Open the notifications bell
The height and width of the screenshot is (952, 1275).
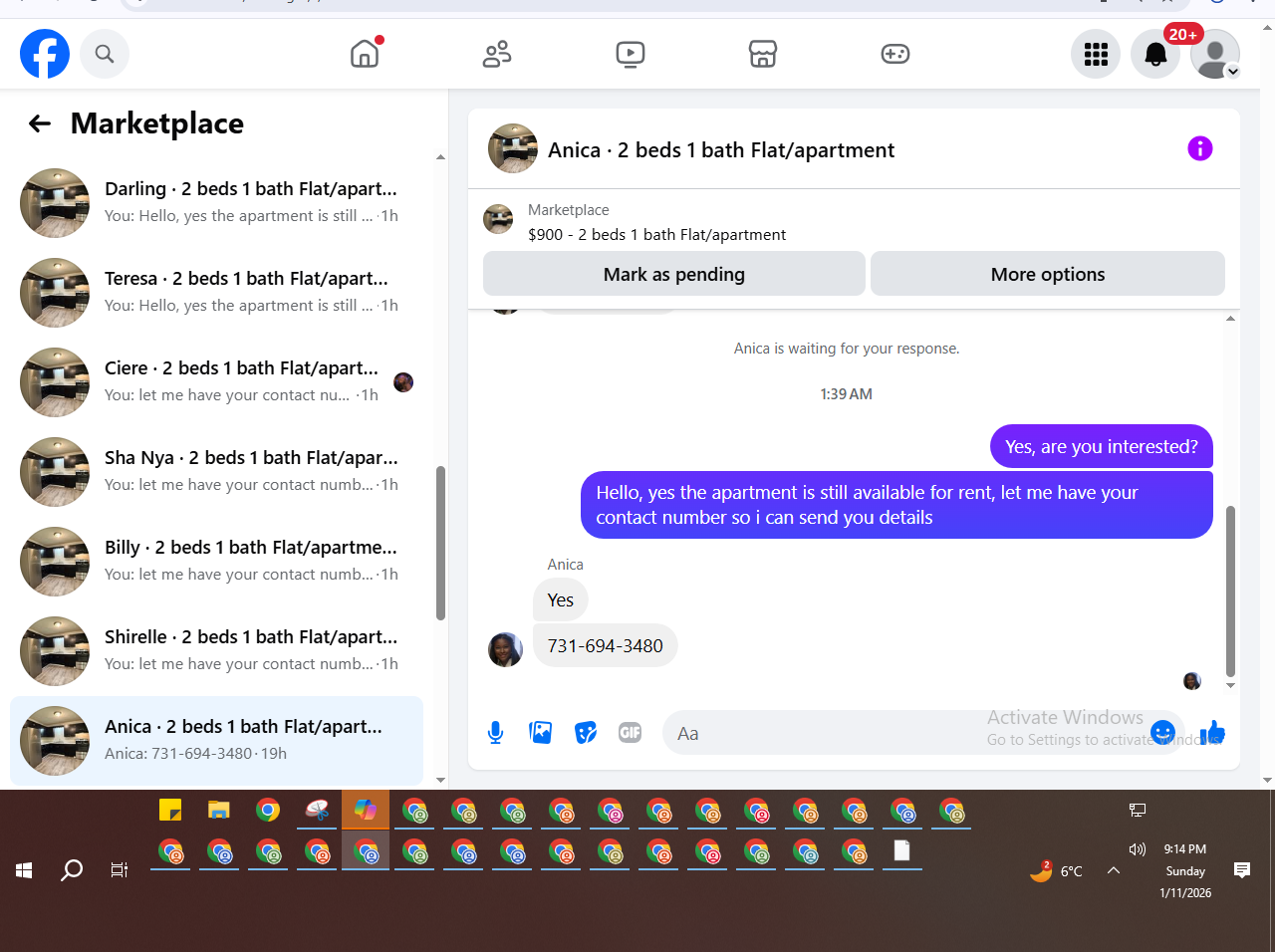1155,54
